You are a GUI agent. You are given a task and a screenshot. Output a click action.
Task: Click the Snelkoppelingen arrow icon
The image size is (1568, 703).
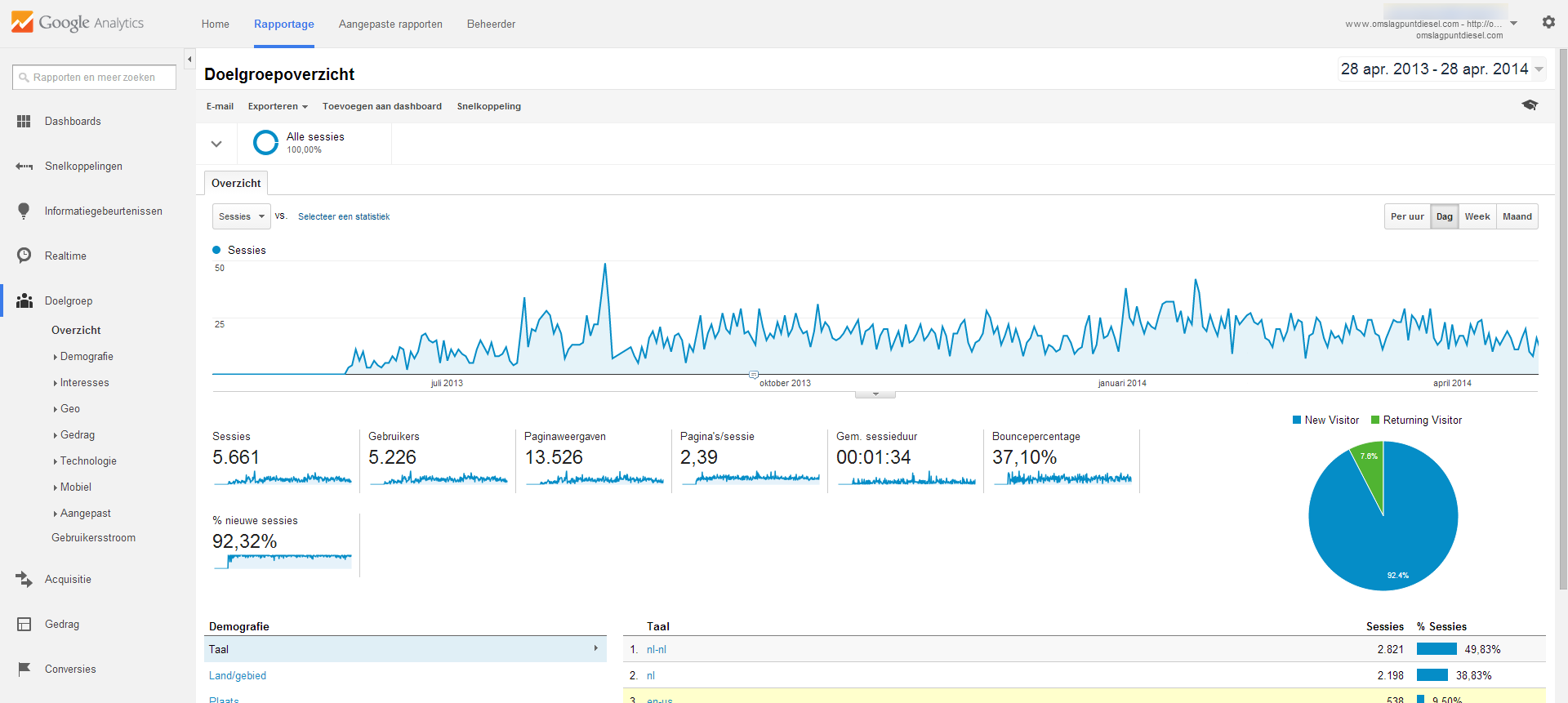(x=24, y=166)
